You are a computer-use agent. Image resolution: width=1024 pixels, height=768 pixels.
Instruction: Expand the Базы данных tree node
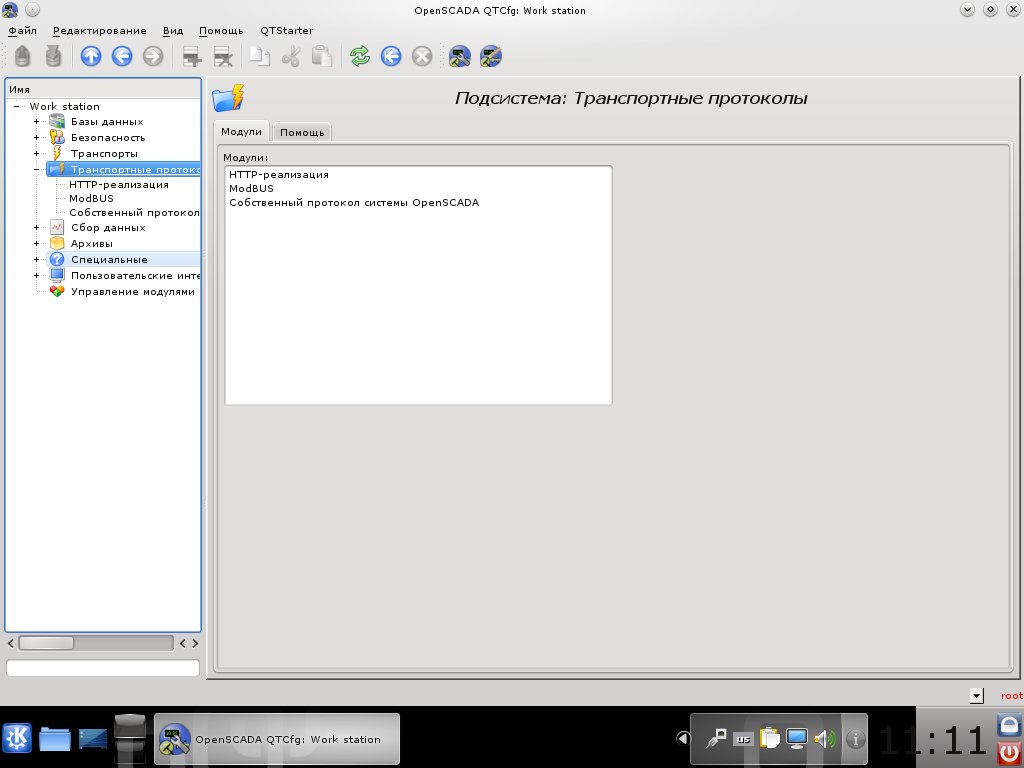click(37, 122)
